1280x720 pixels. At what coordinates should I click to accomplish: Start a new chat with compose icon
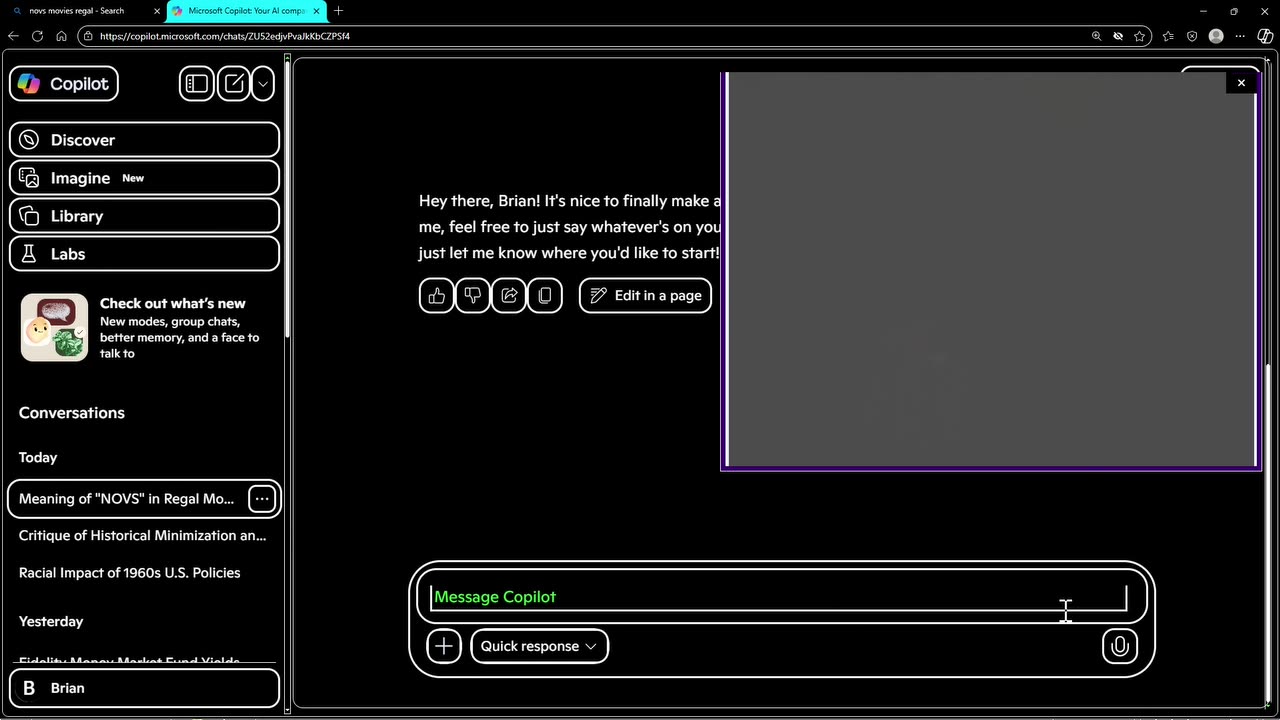234,84
